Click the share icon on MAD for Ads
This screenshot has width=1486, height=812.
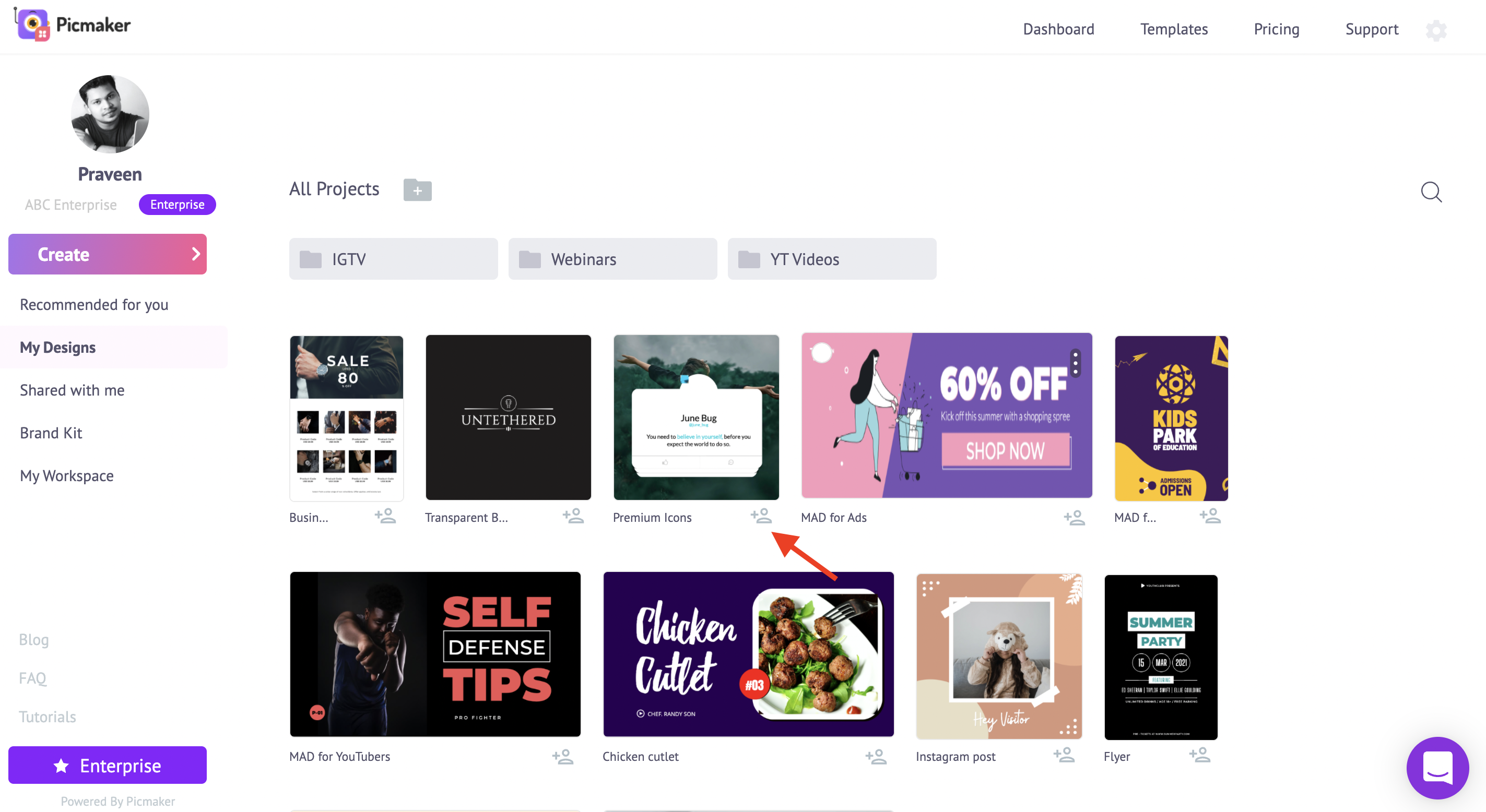click(x=1075, y=518)
